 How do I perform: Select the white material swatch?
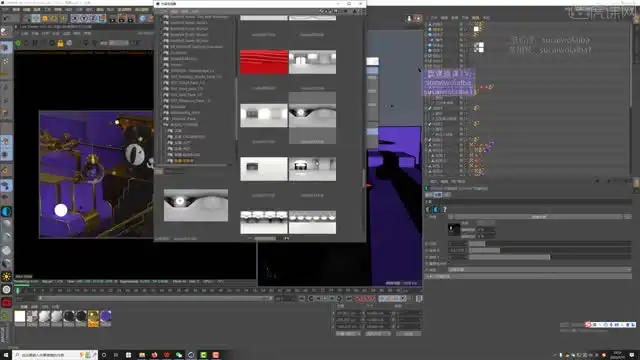[x=20, y=317]
